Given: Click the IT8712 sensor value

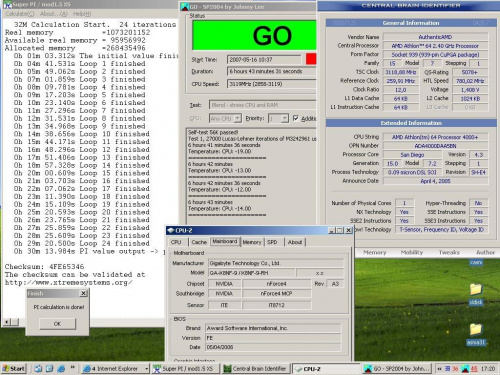Looking at the screenshot, I should tap(277, 305).
